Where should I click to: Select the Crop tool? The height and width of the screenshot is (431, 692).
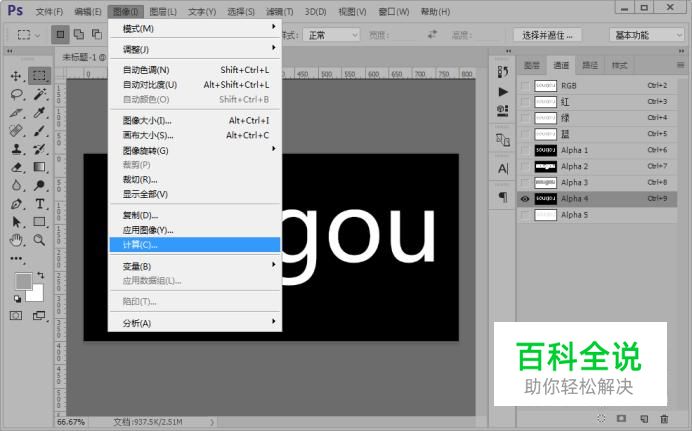click(x=16, y=112)
